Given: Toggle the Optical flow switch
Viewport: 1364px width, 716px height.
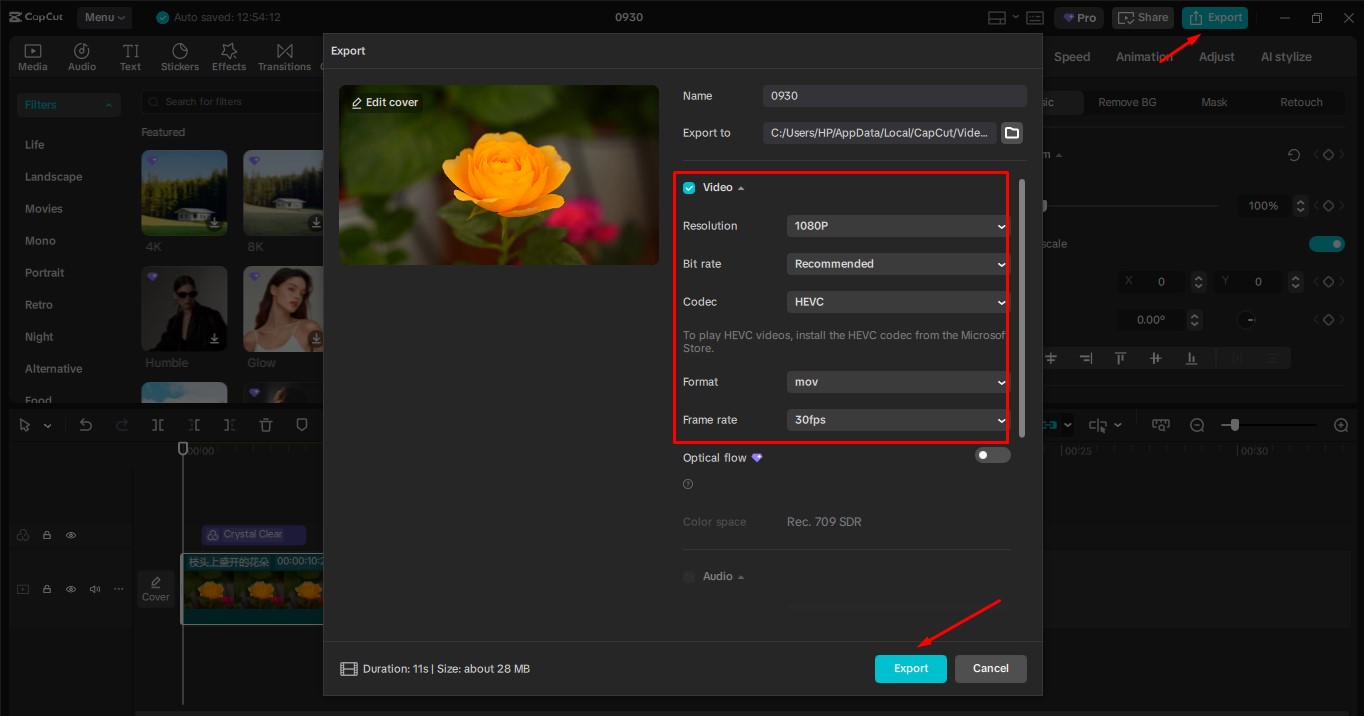Looking at the screenshot, I should tap(992, 455).
